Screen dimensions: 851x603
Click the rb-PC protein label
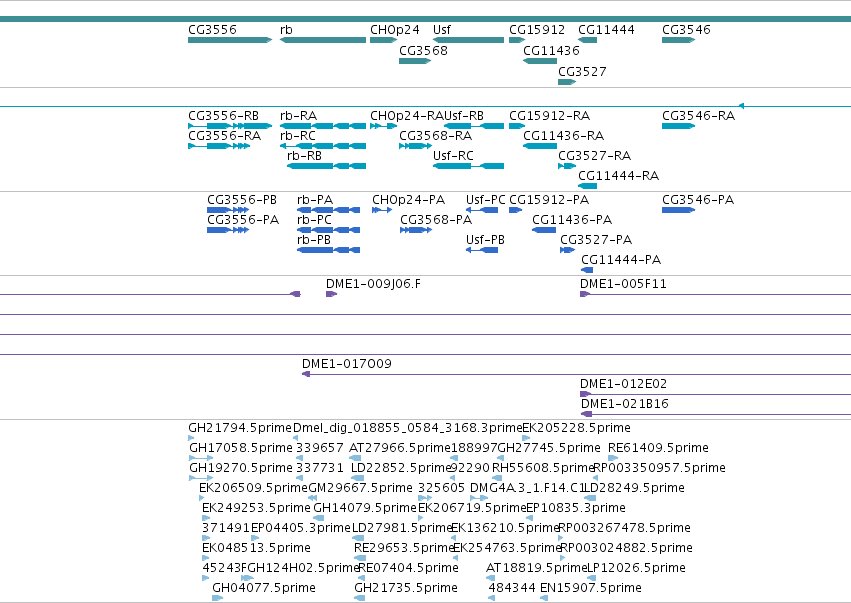pos(314,220)
